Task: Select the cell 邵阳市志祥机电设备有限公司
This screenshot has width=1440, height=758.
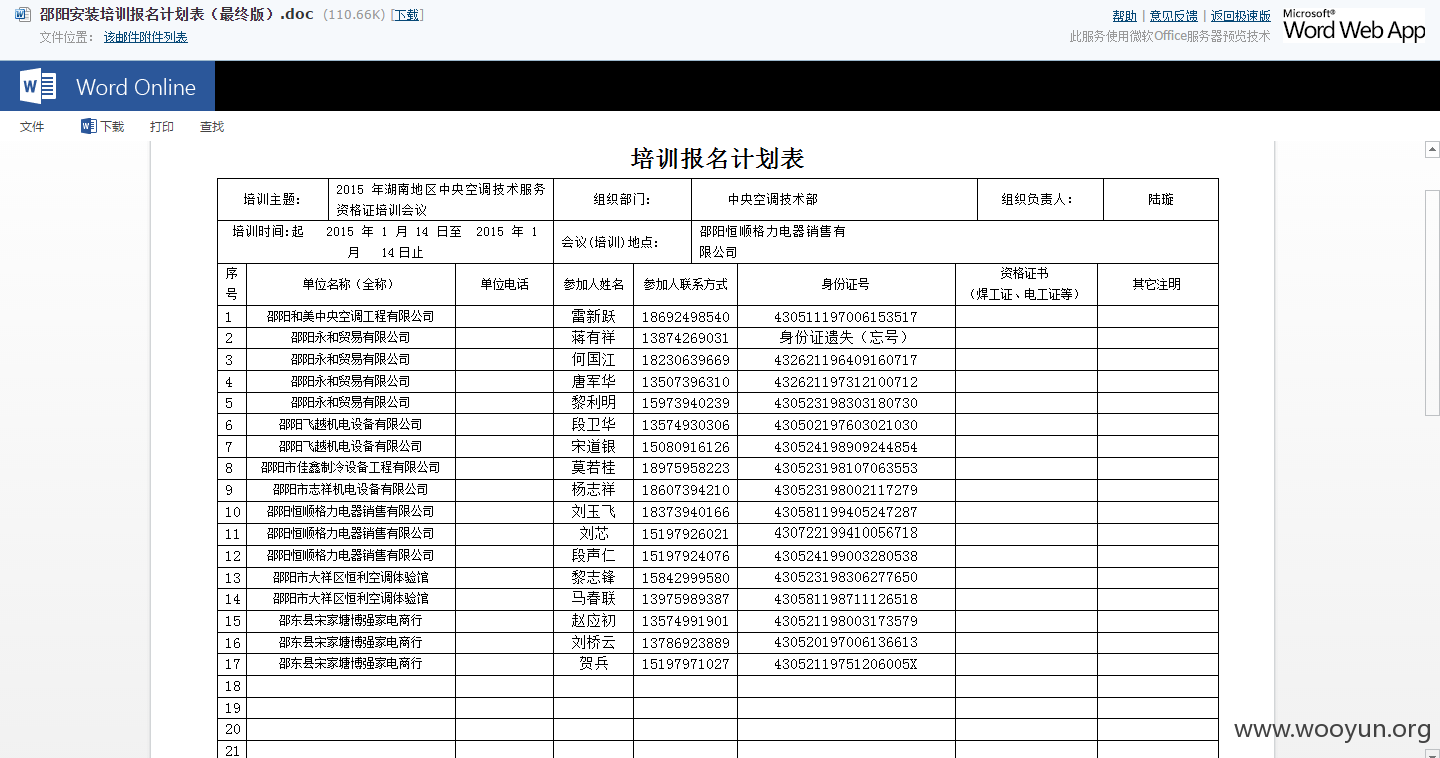Action: point(350,489)
